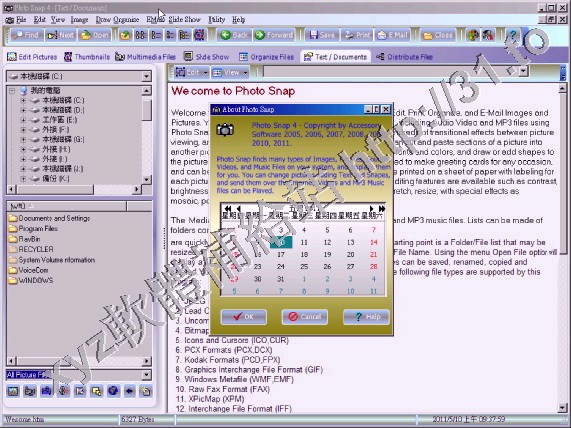Image resolution: width=571 pixels, height=428 pixels.
Task: Click document scrollbar down arrow
Action: click(563, 408)
